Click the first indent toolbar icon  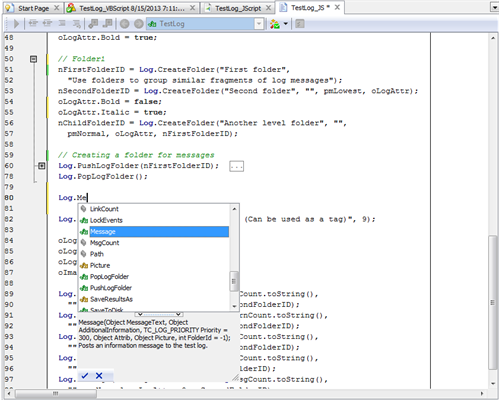[x=33, y=23]
